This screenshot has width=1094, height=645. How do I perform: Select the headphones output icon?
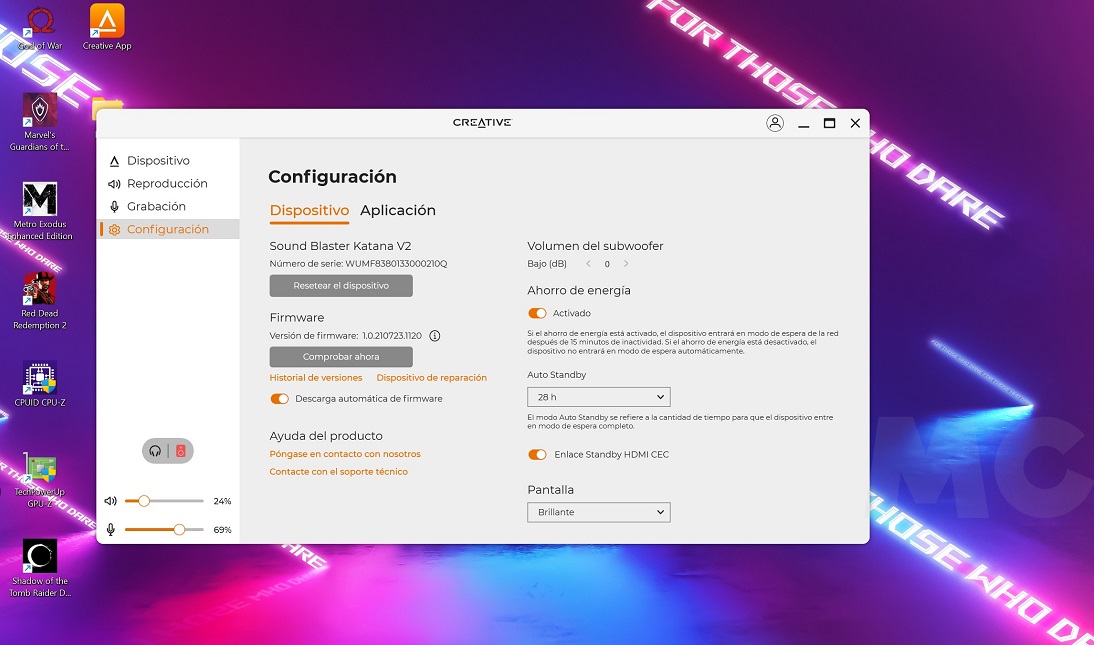coord(155,451)
